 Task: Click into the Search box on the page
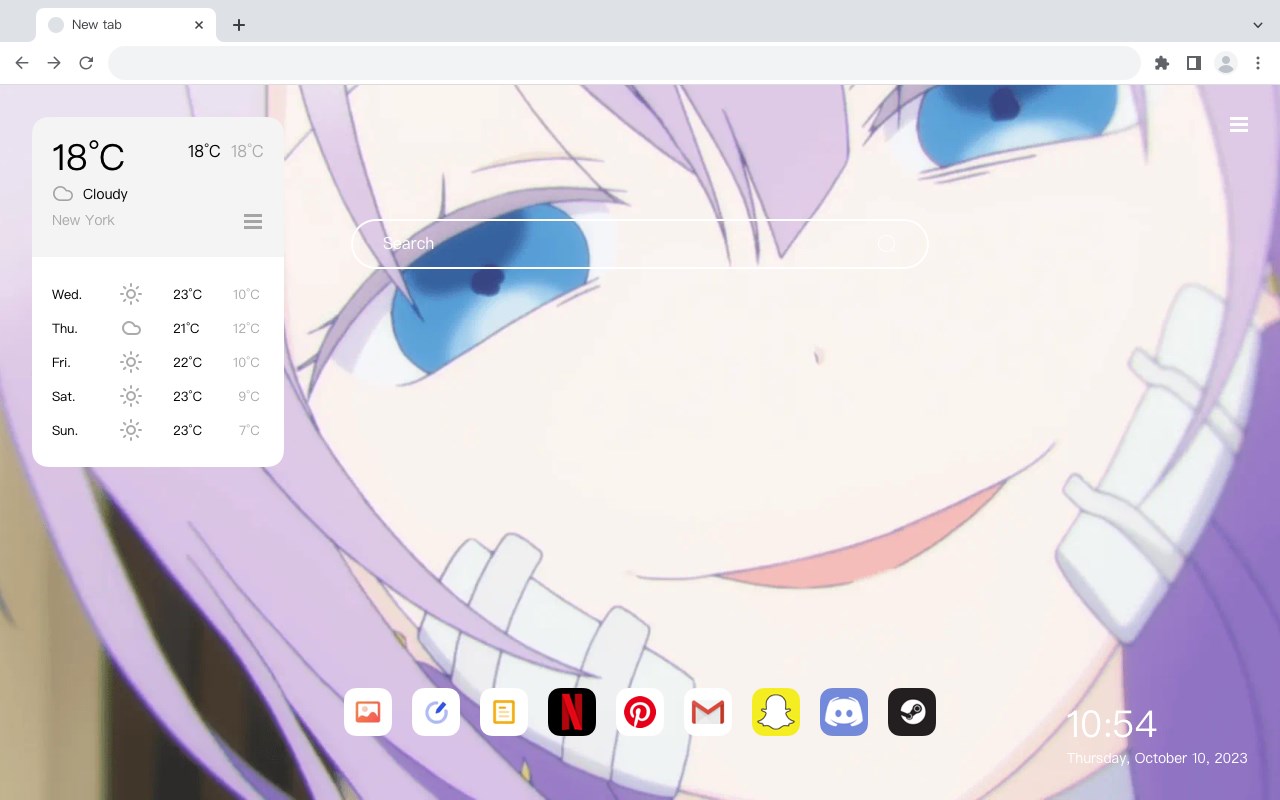tap(640, 244)
